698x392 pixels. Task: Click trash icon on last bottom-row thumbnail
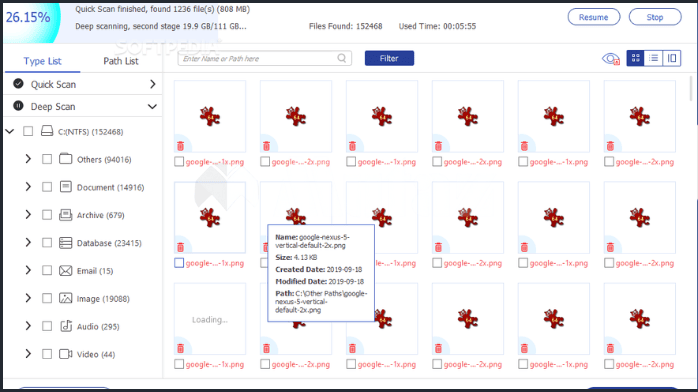tap(610, 348)
